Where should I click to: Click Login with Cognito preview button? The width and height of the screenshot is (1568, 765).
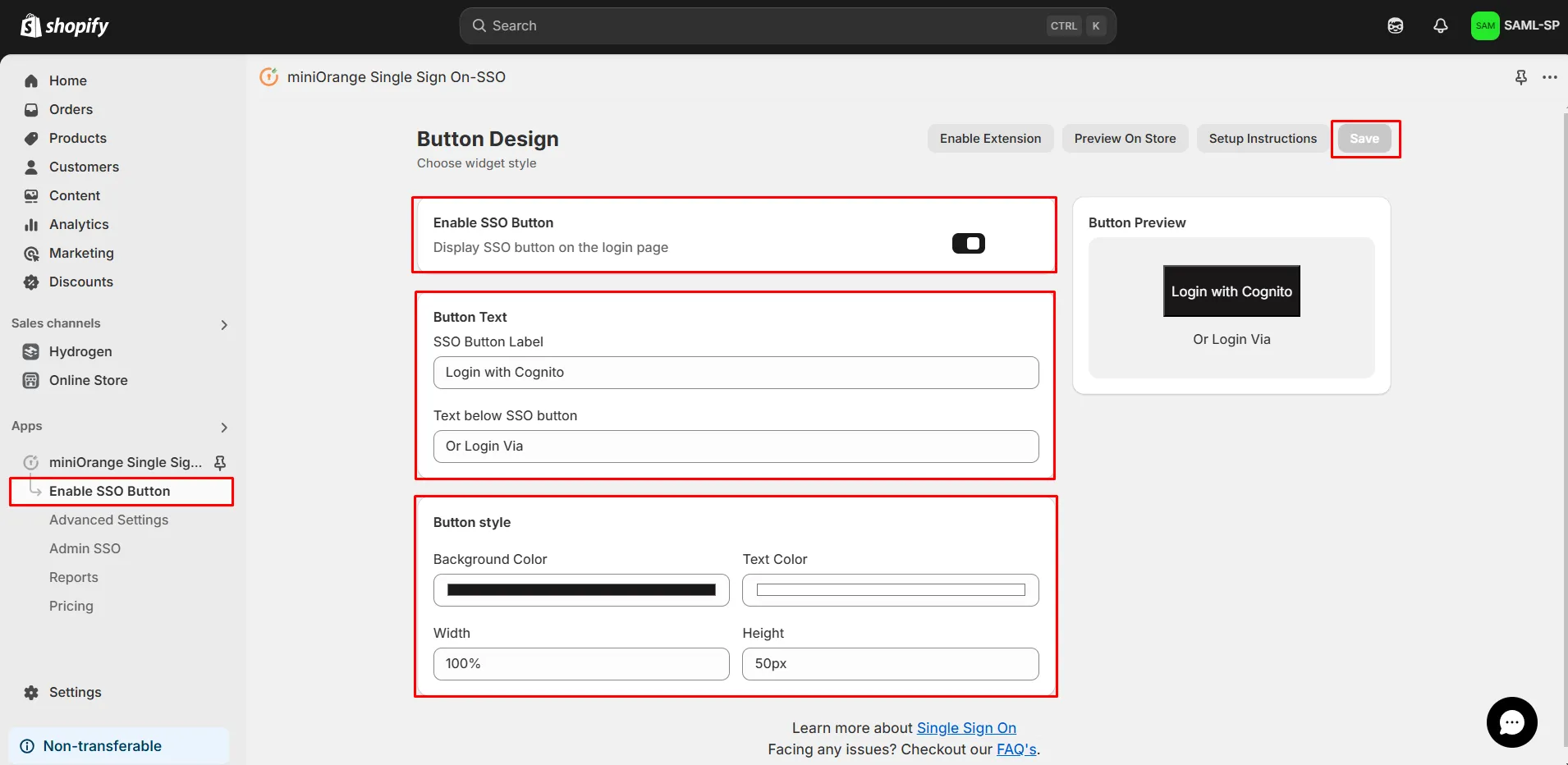1231,291
